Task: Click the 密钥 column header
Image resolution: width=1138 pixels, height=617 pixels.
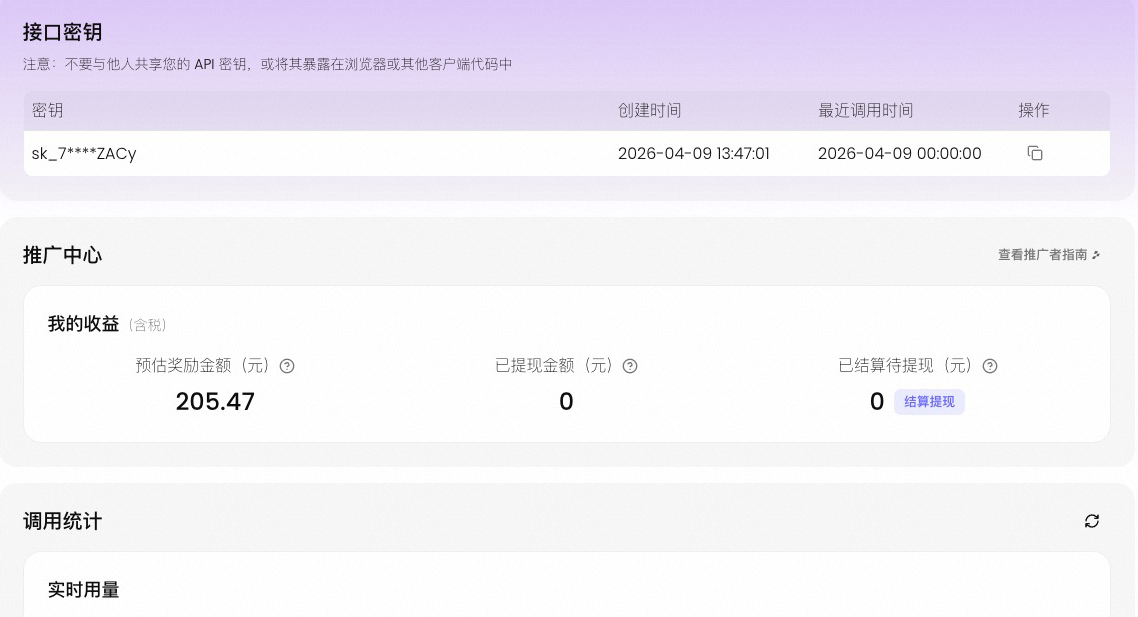Action: 47,111
